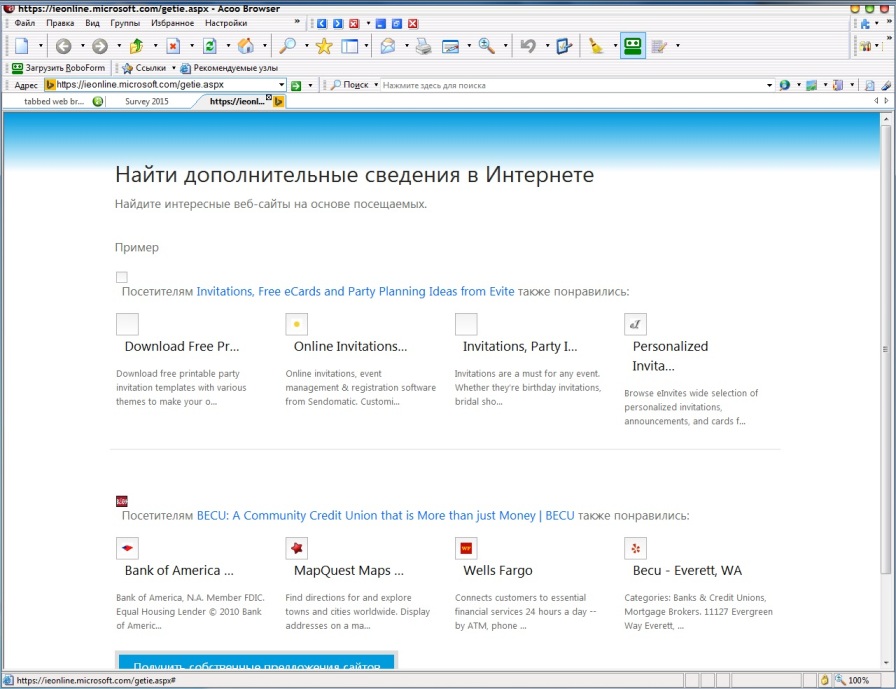The width and height of the screenshot is (896, 689).
Task: Open the BECU Community Credit Union link
Action: click(x=386, y=515)
